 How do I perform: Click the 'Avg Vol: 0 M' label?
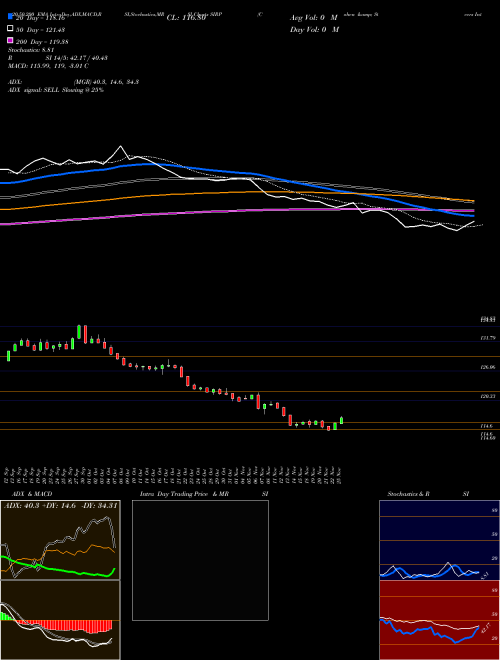pyautogui.click(x=314, y=18)
